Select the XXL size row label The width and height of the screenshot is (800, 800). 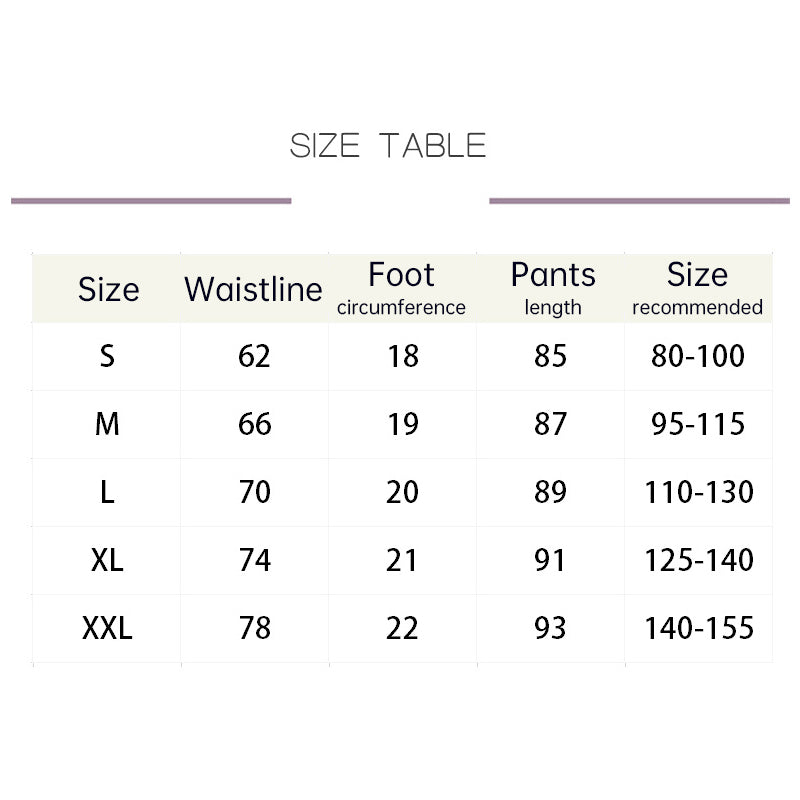pos(107,628)
